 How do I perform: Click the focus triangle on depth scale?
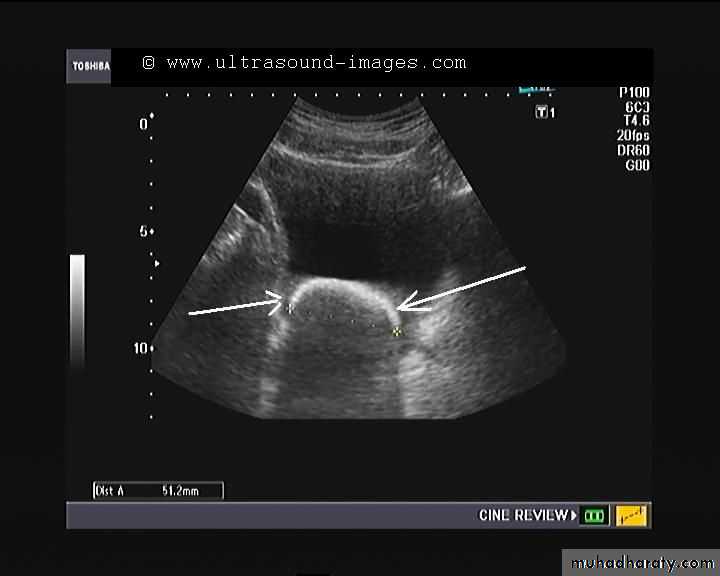coord(156,263)
